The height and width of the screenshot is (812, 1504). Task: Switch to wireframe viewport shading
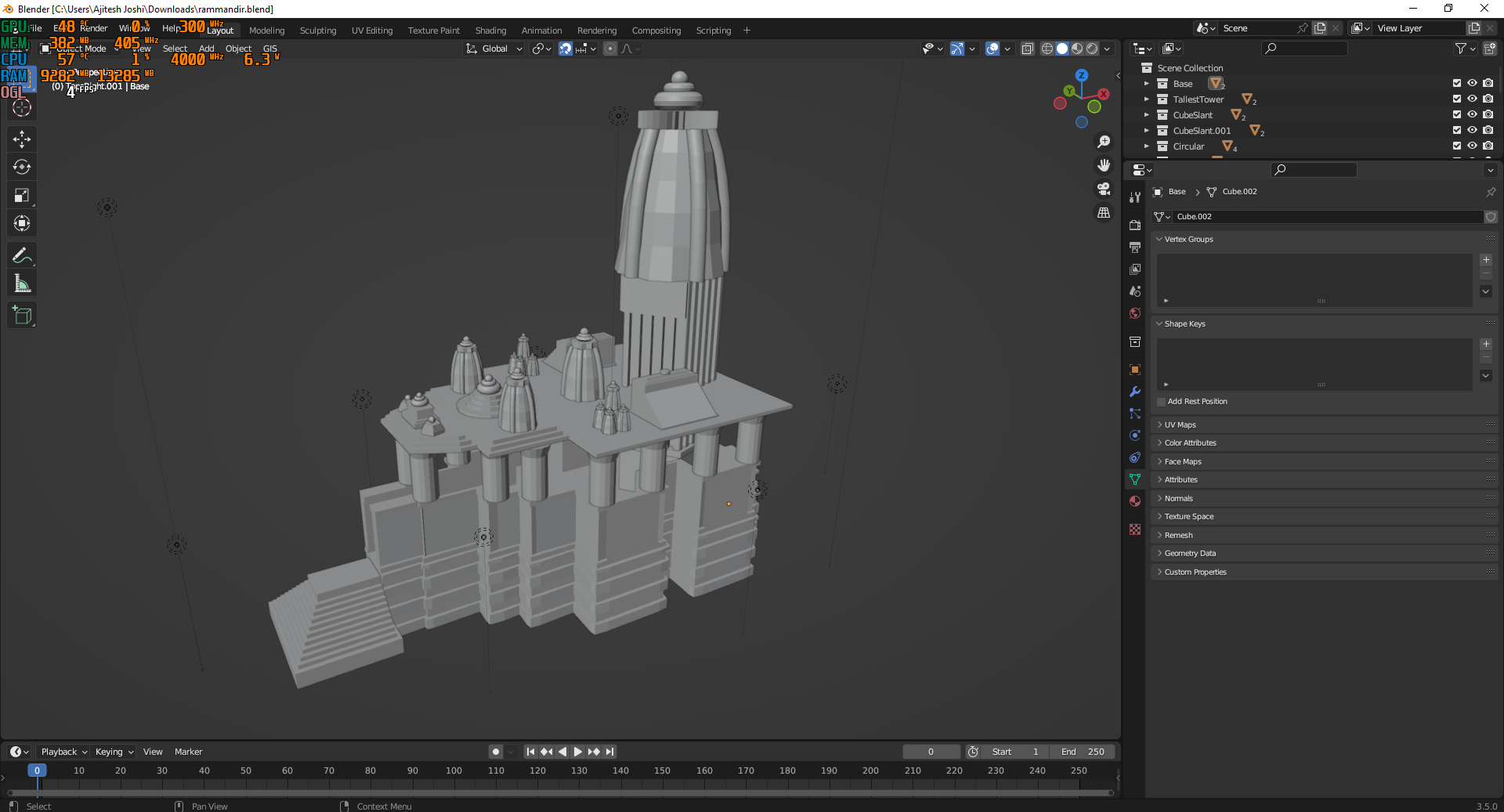click(x=1047, y=49)
